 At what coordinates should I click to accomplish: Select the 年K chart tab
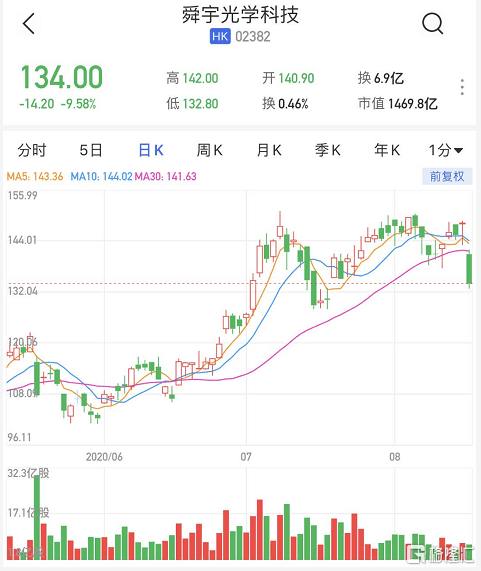pos(387,150)
